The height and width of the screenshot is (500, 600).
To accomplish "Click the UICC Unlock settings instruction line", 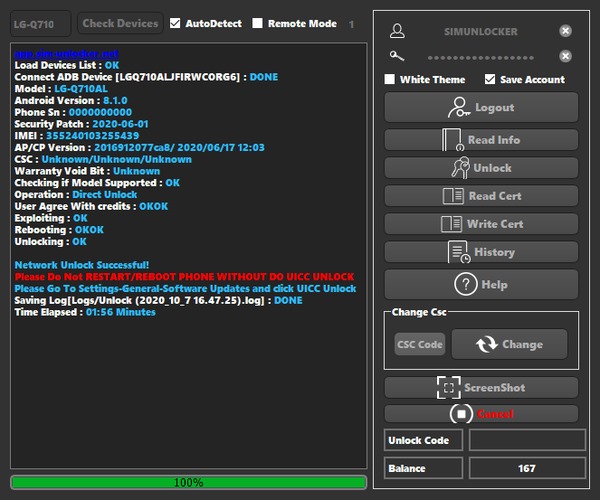I will point(185,288).
